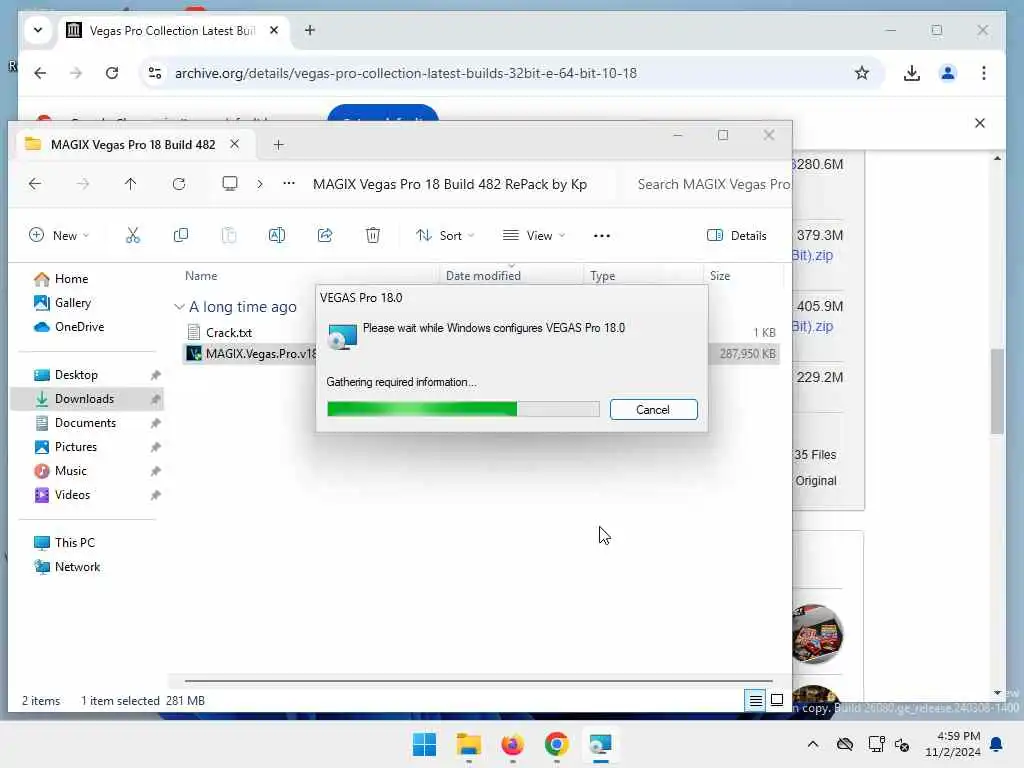This screenshot has height=768, width=1024.
Task: Click the Share icon in File Explorer toolbar
Action: tap(325, 235)
